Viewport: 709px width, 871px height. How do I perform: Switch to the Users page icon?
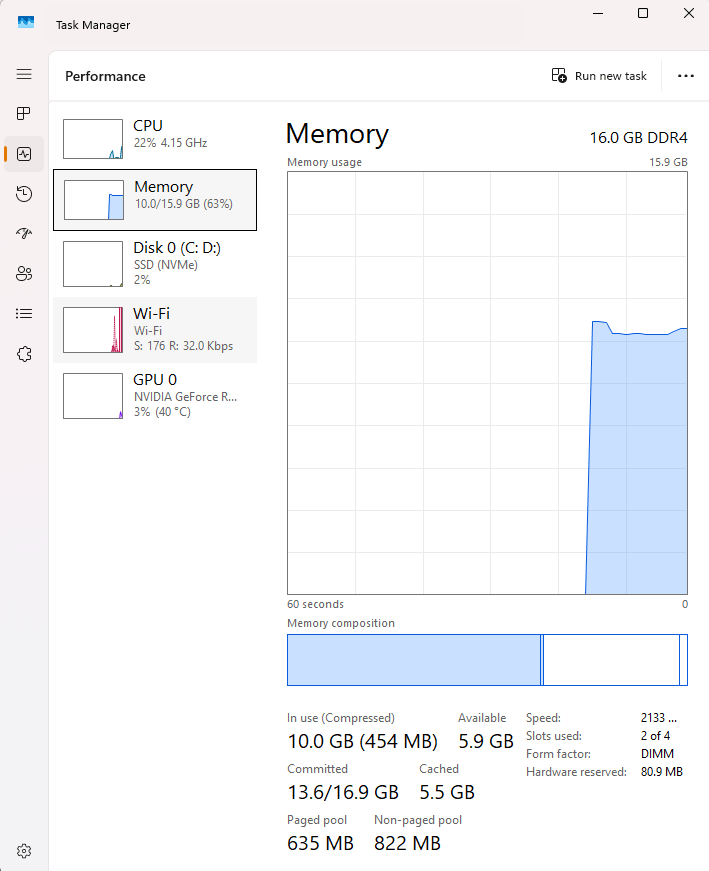coord(24,273)
